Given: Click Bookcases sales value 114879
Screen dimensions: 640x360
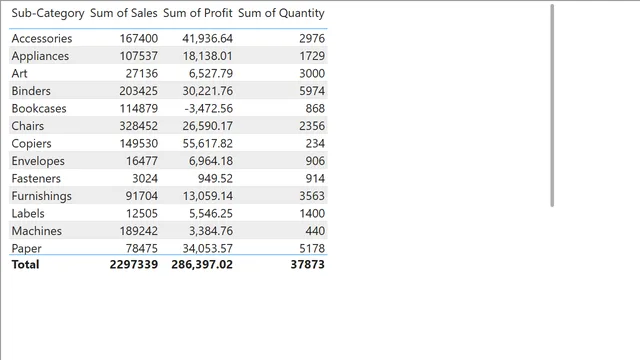Looking at the screenshot, I should tap(138, 109).
